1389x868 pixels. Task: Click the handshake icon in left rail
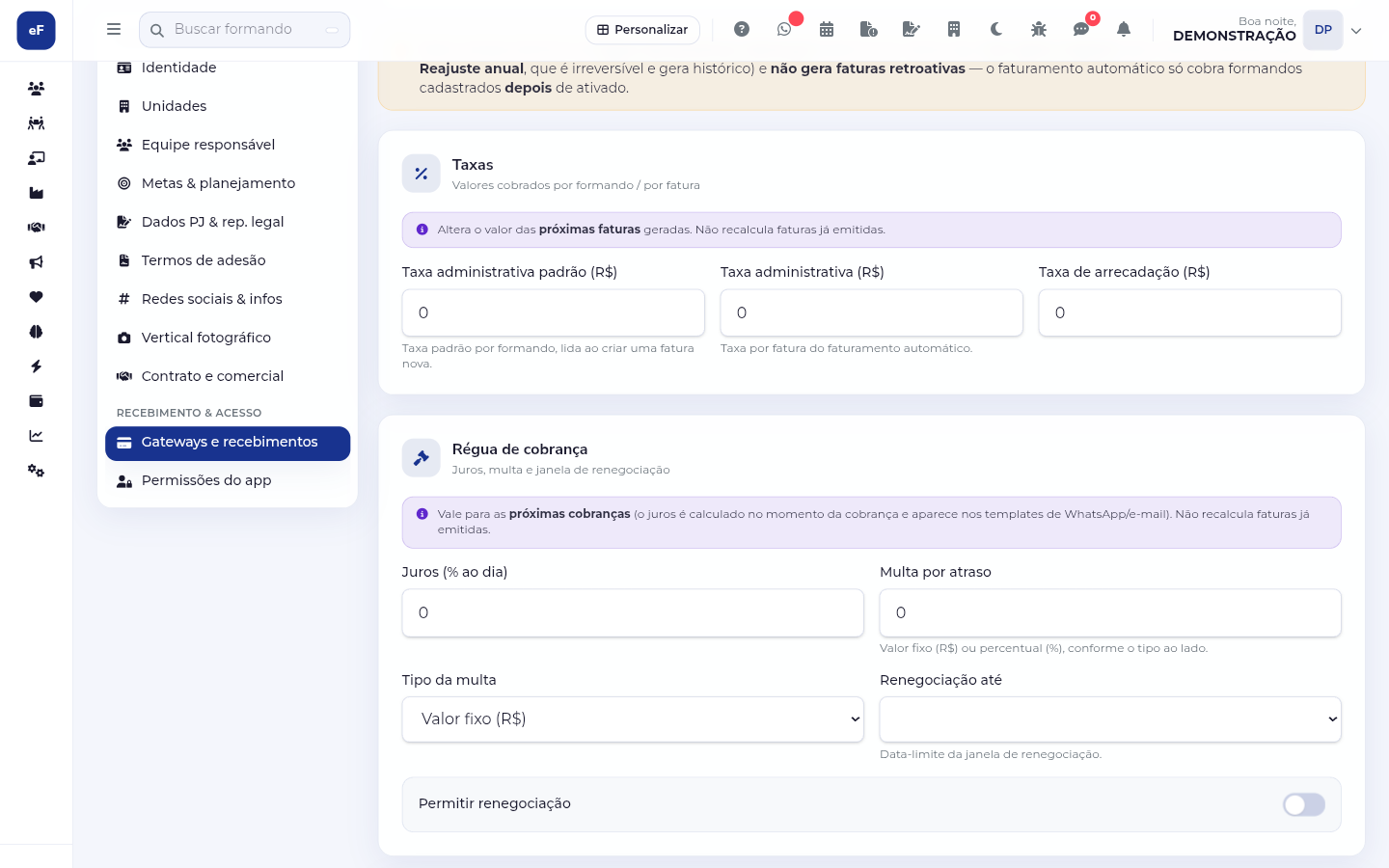(x=36, y=228)
